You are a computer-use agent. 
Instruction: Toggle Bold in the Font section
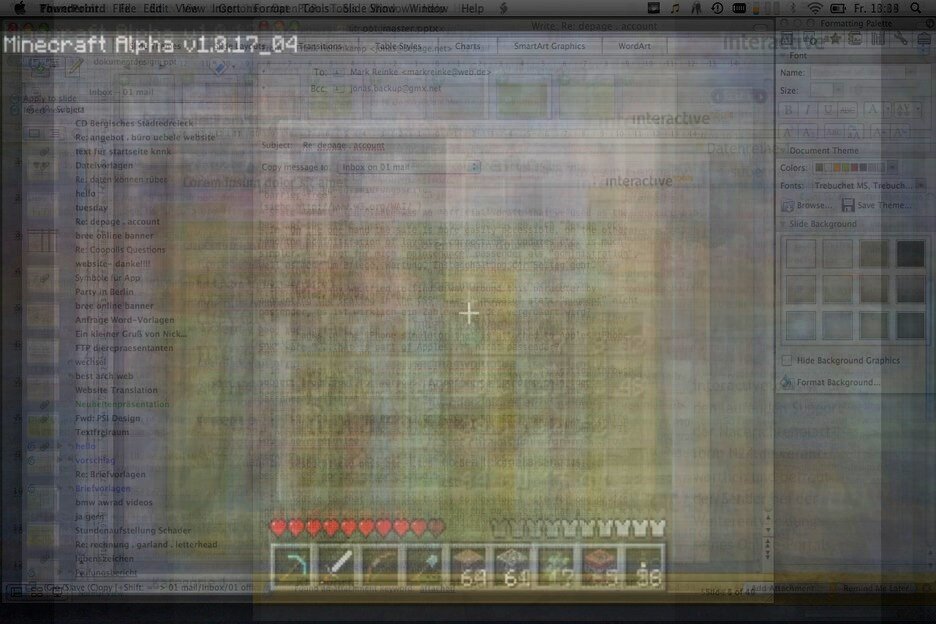pyautogui.click(x=789, y=110)
